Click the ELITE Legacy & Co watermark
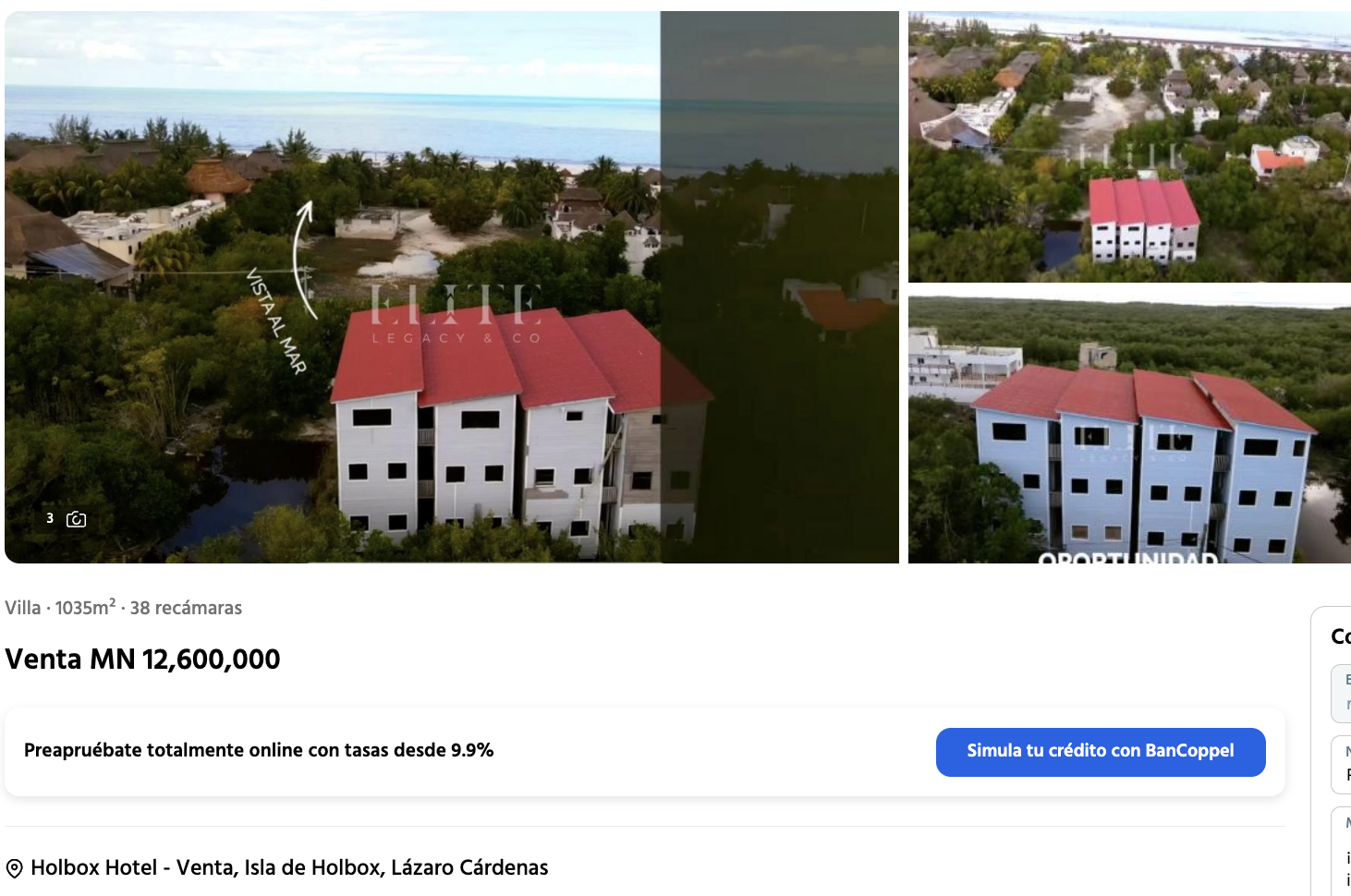 pyautogui.click(x=456, y=315)
